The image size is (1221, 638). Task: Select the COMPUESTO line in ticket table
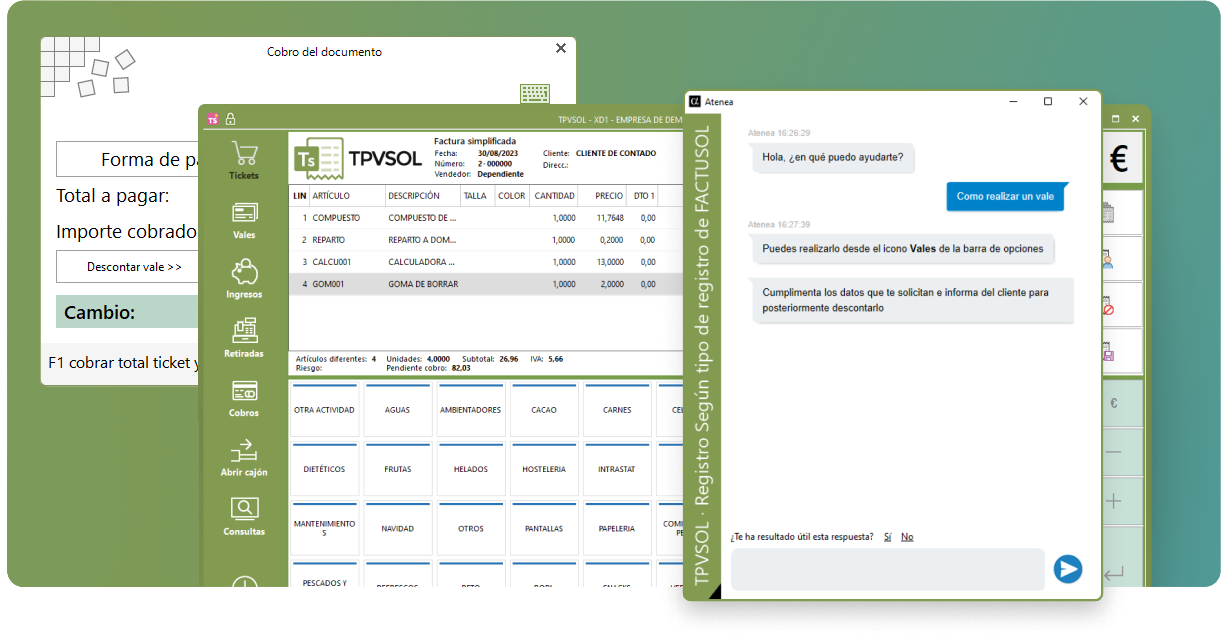tap(486, 217)
